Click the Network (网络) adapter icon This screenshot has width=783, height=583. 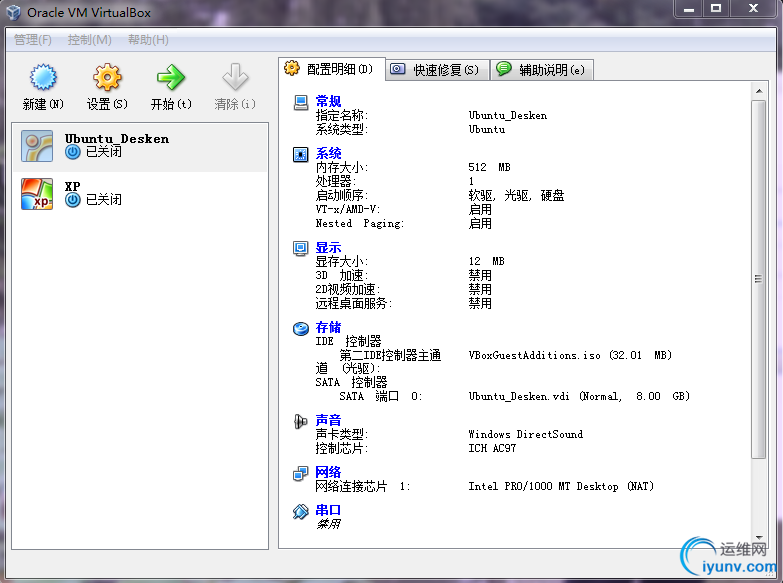pos(301,473)
